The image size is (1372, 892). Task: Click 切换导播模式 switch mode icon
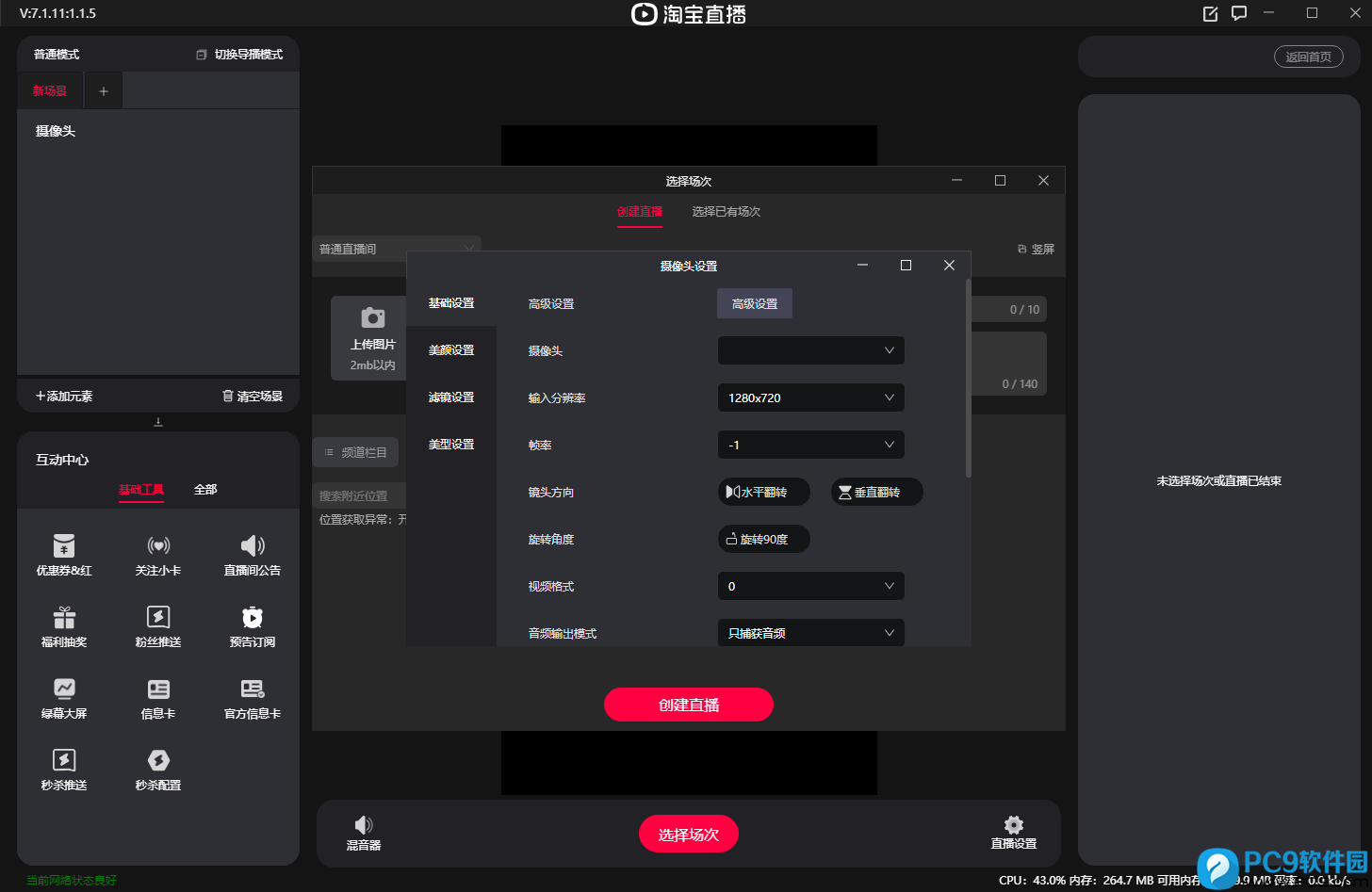[x=201, y=55]
